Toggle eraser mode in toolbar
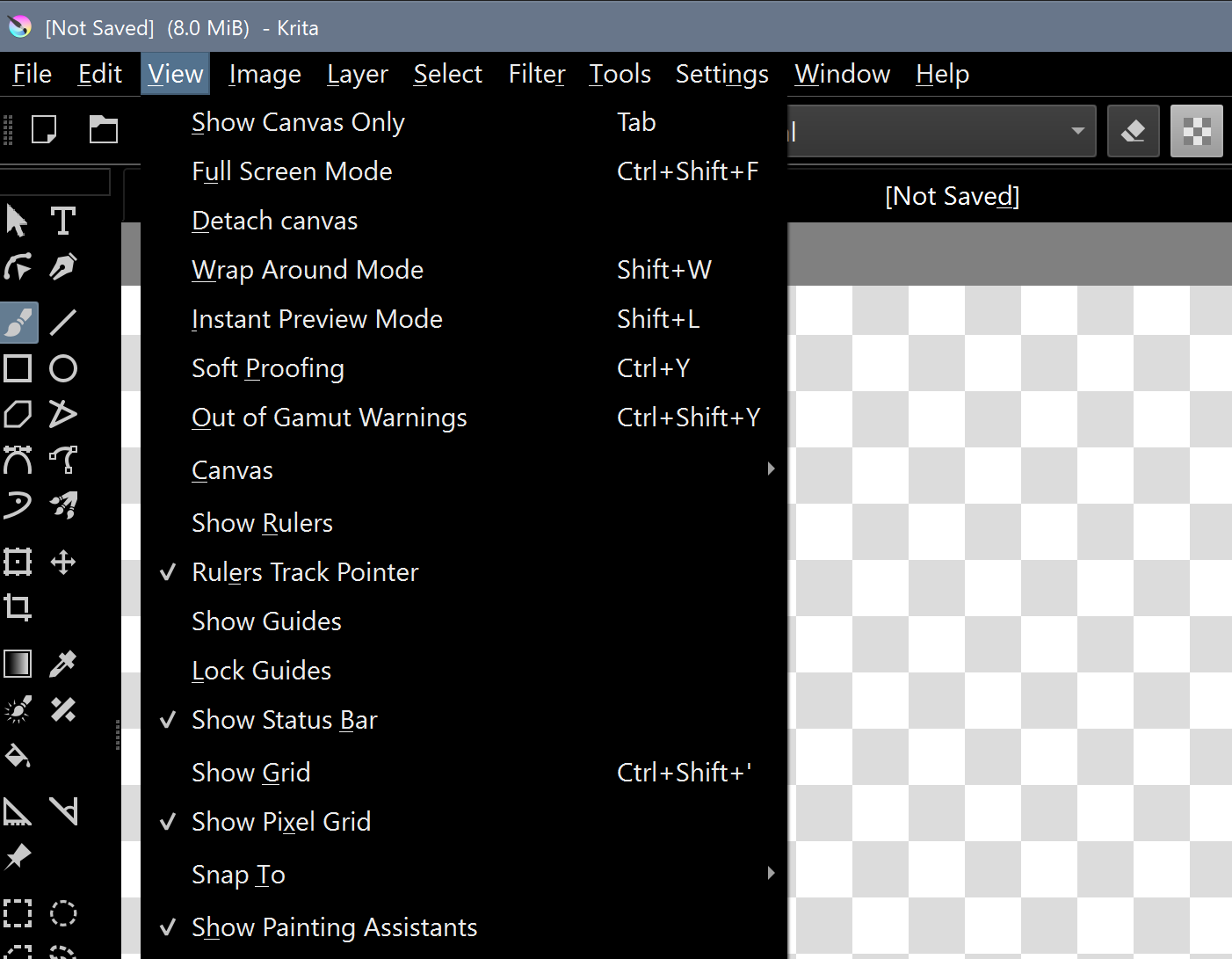 coord(1133,132)
